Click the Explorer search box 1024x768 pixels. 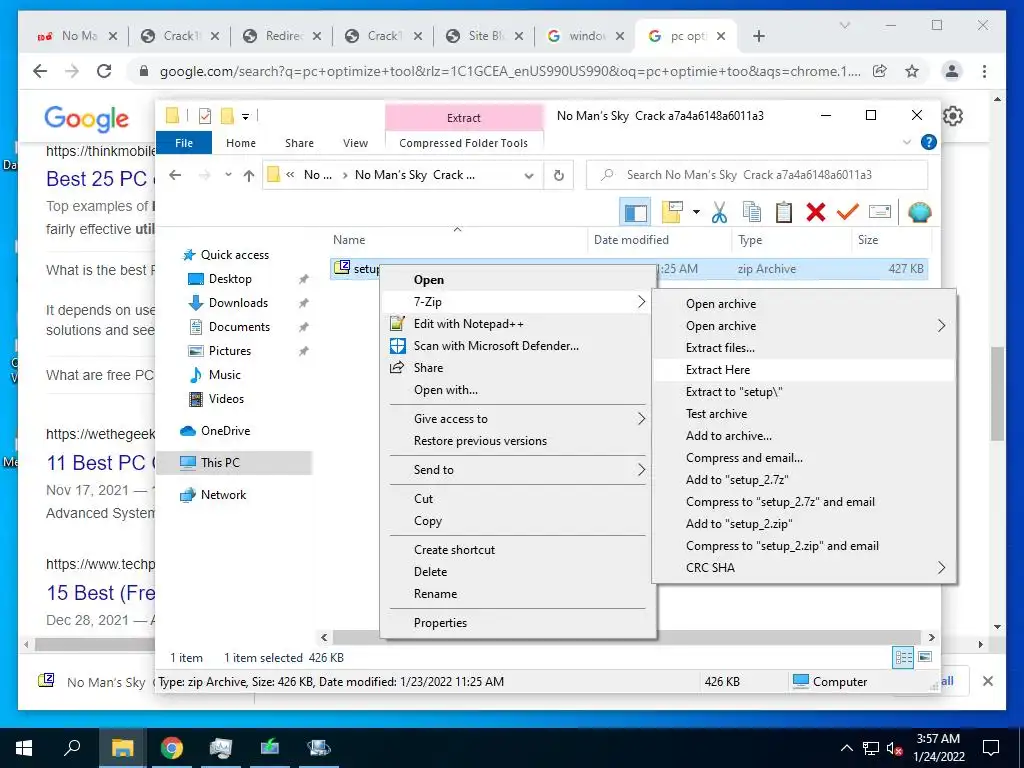click(758, 175)
